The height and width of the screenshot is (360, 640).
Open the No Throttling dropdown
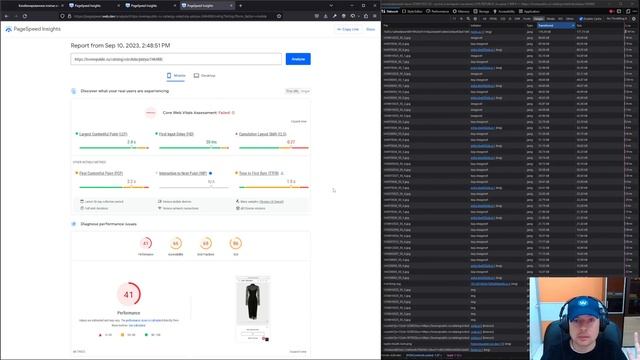coord(617,19)
